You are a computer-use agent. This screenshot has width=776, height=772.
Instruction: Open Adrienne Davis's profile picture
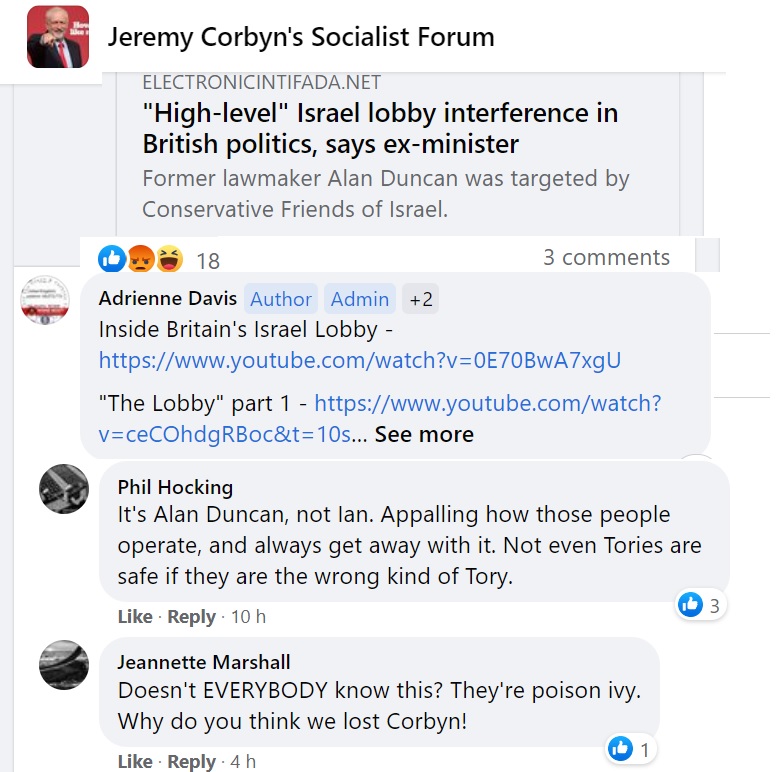[x=45, y=299]
